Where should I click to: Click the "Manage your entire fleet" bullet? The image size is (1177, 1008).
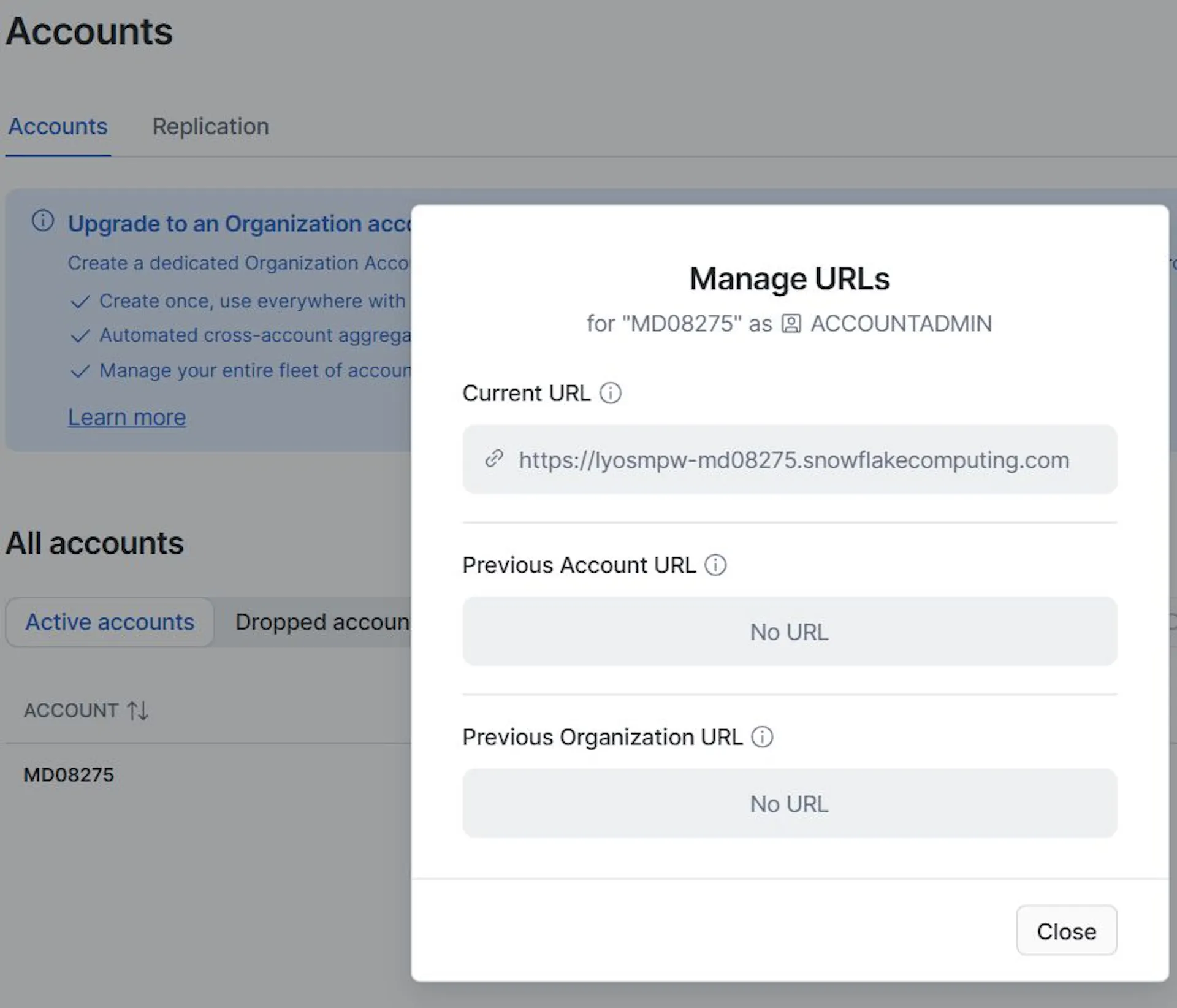255,370
